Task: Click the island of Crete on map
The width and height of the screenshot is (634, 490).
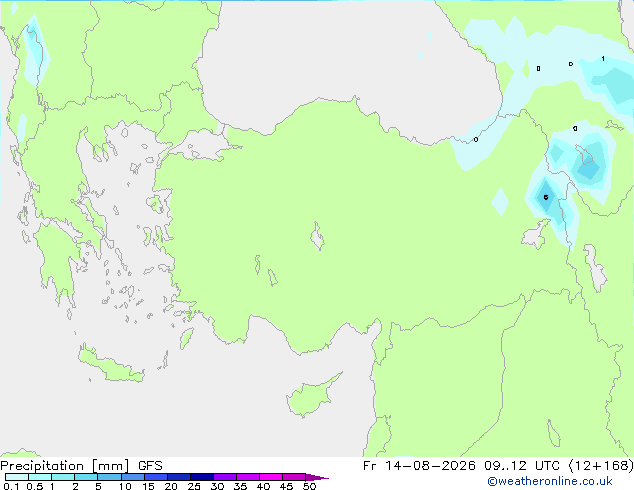Action: [111, 366]
